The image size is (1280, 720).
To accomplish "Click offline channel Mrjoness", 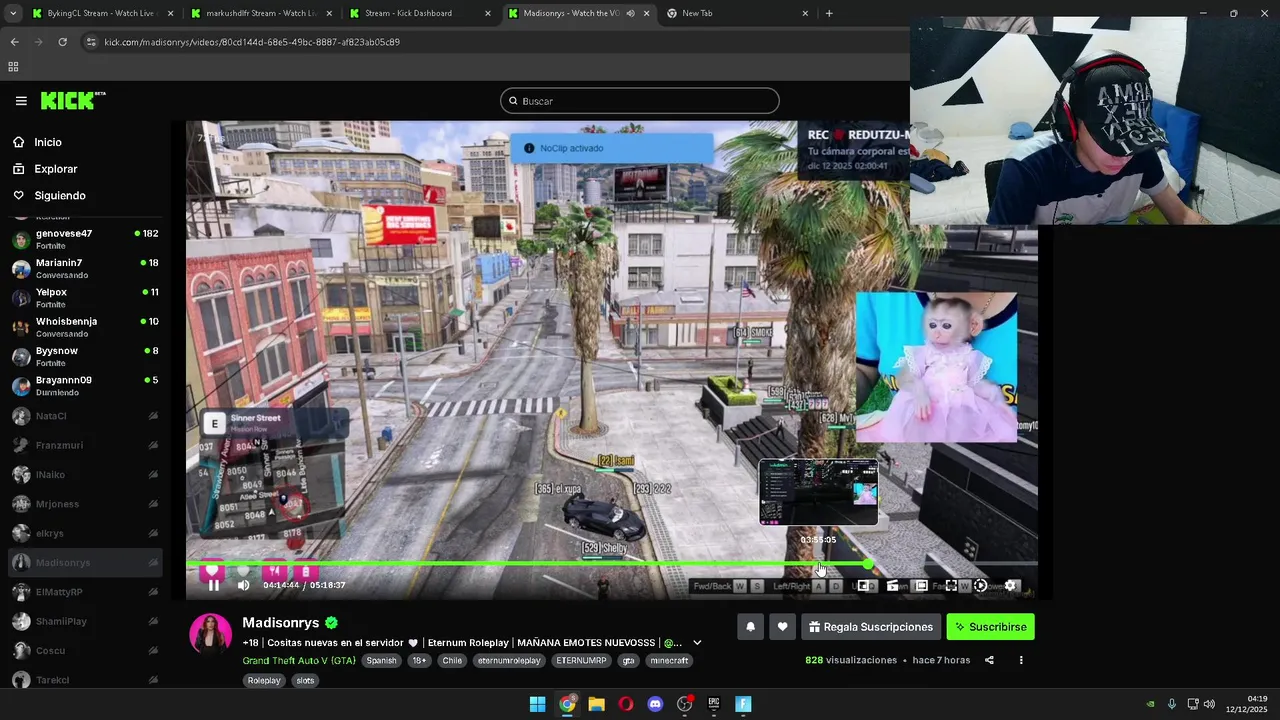I will [x=85, y=504].
